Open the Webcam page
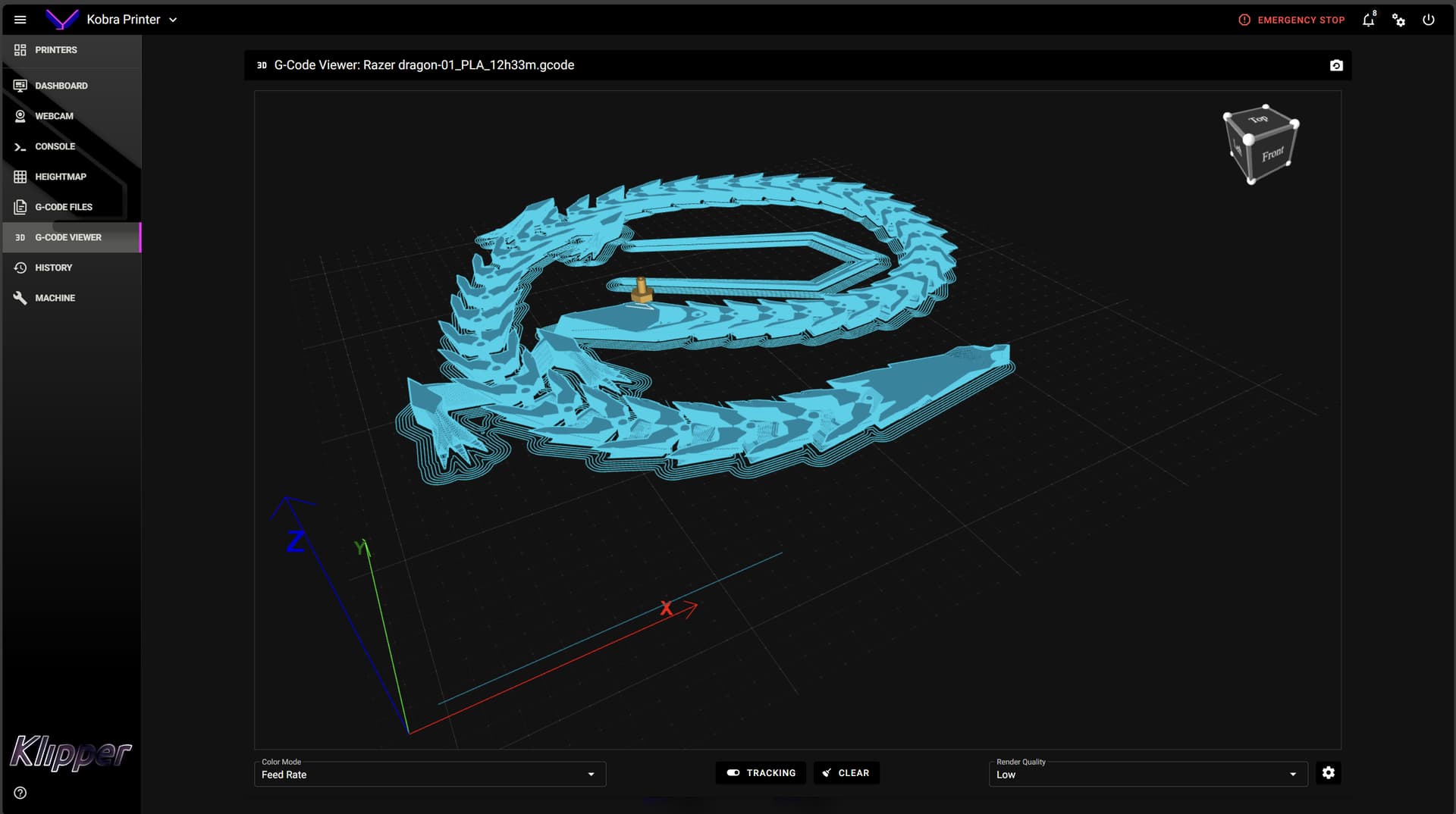 (x=71, y=116)
